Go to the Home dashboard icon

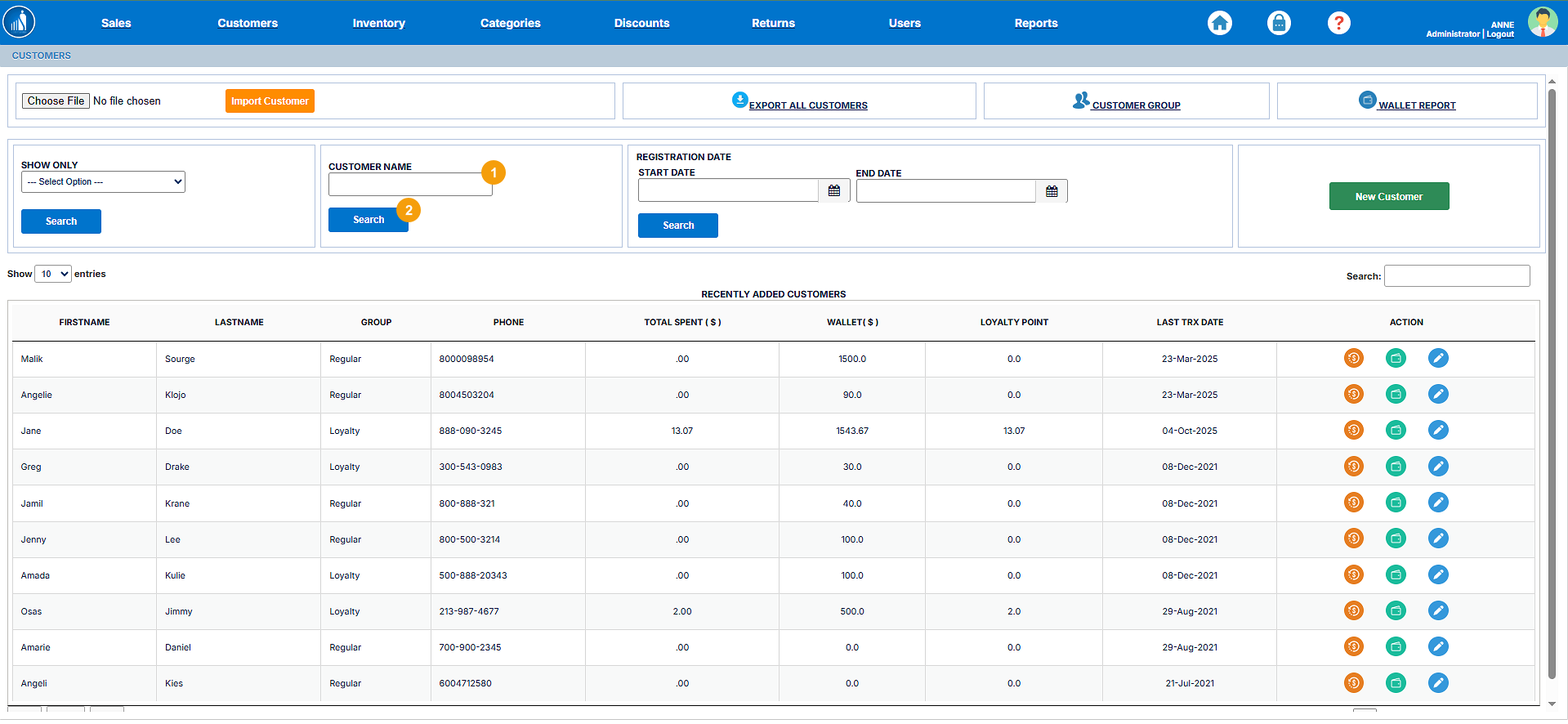[x=1219, y=23]
